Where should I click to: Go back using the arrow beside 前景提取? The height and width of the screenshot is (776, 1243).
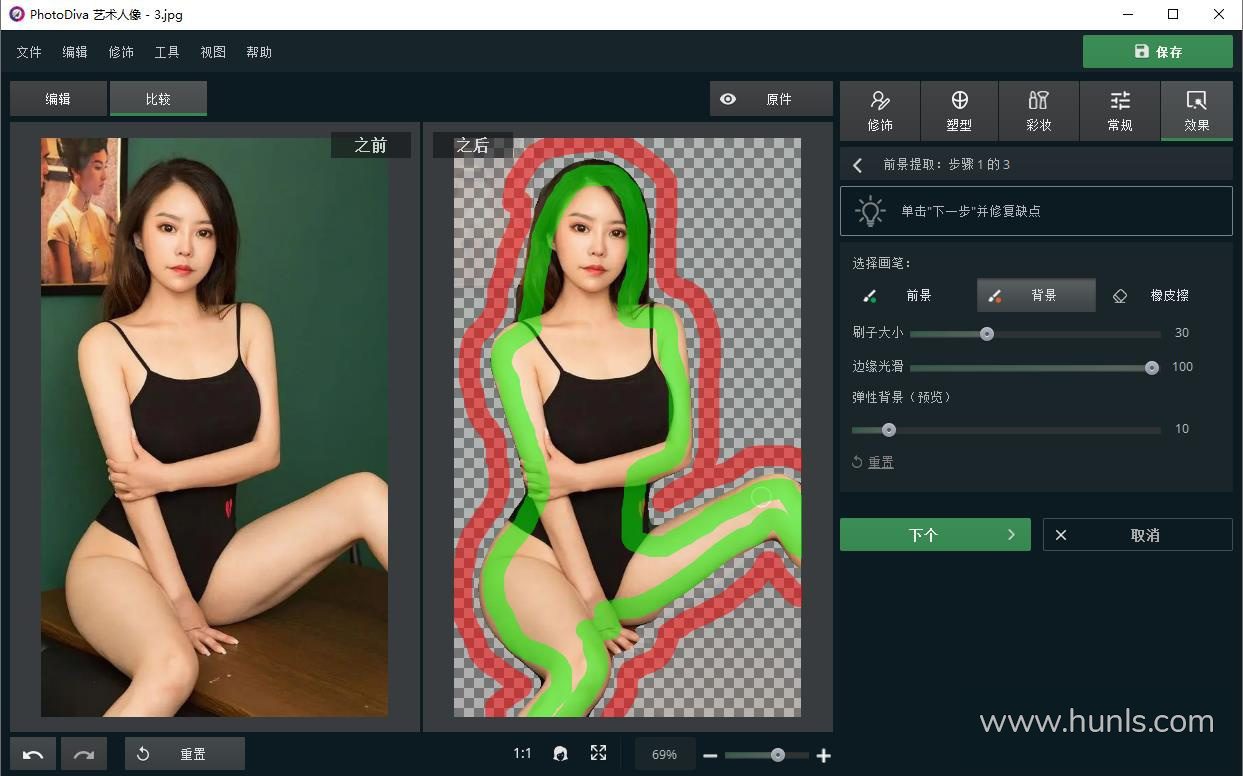858,165
